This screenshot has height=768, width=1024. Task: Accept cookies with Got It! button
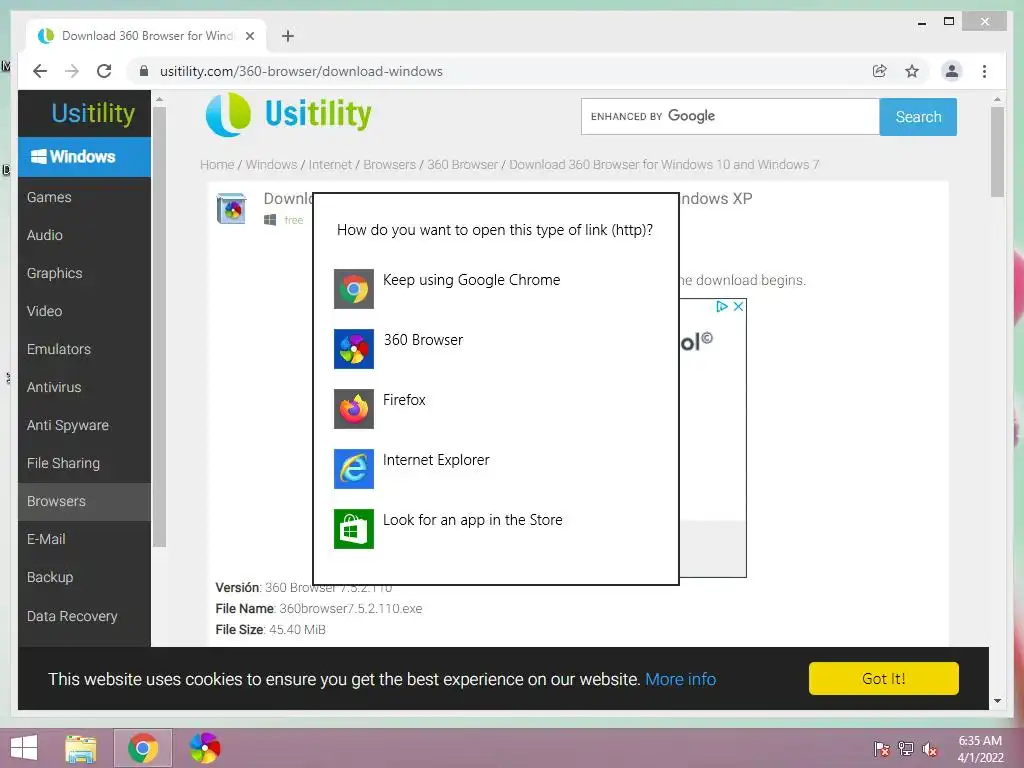click(x=884, y=679)
